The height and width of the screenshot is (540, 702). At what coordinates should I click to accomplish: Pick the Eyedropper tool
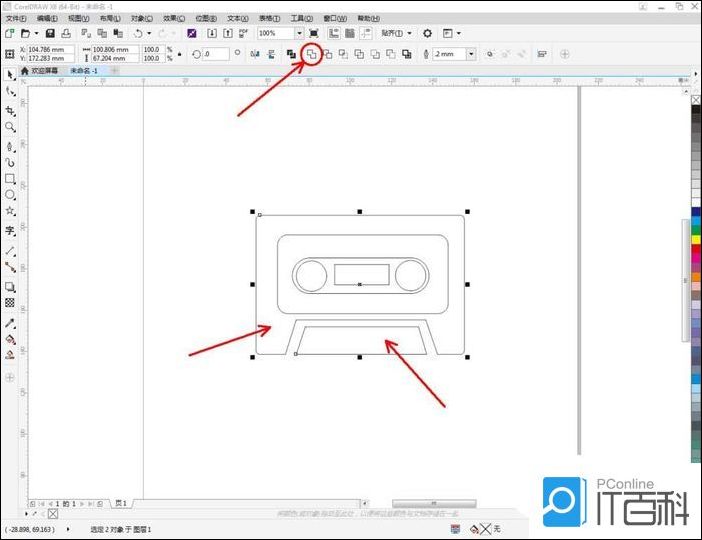click(x=10, y=323)
